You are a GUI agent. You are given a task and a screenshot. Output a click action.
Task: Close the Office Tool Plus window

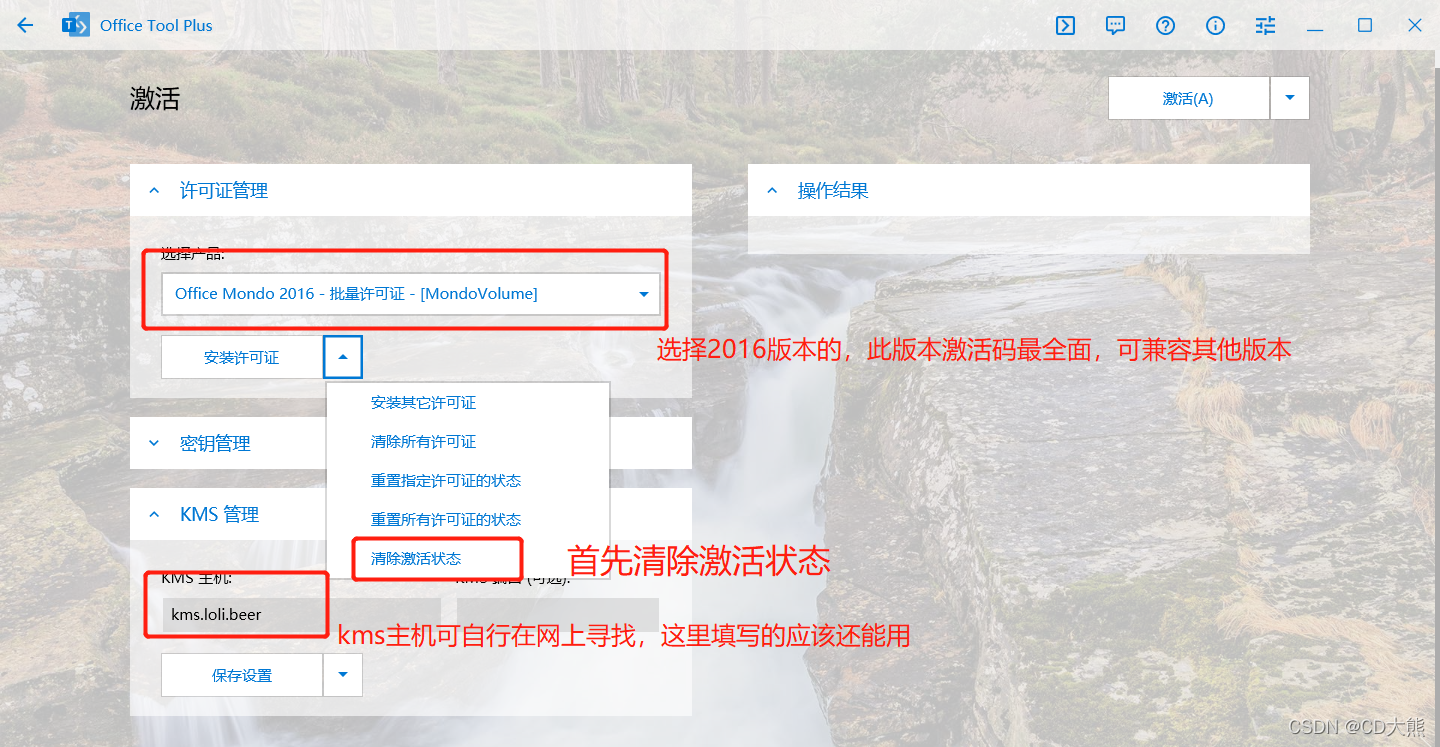(x=1415, y=25)
